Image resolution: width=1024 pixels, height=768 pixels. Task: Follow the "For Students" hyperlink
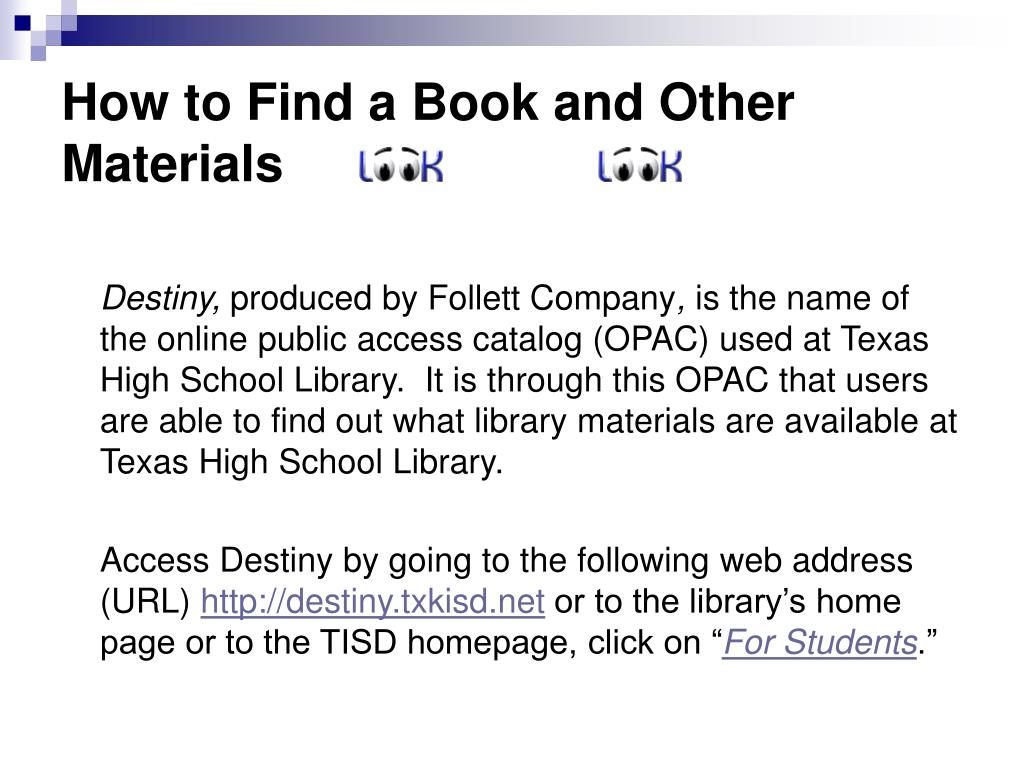click(x=820, y=642)
